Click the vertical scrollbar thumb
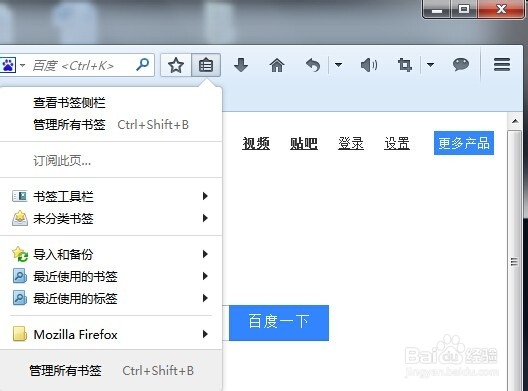 514,261
